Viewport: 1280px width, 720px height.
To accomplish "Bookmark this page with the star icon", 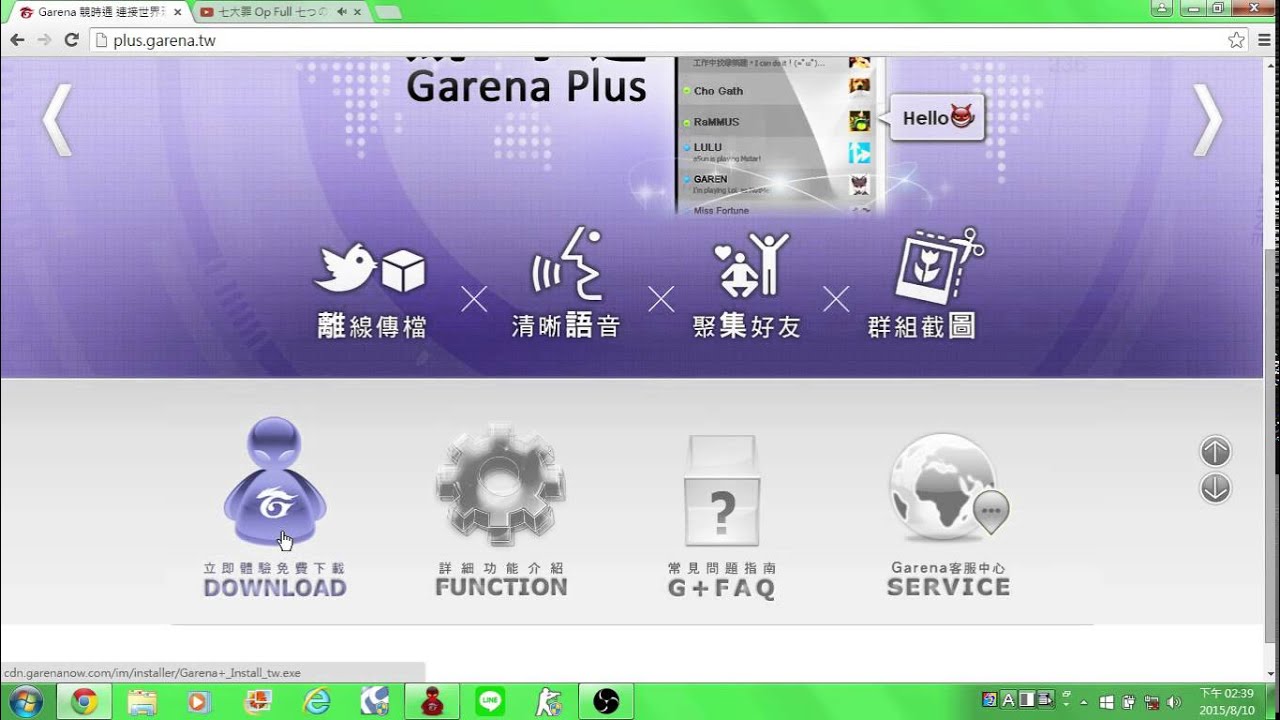I will click(1236, 40).
